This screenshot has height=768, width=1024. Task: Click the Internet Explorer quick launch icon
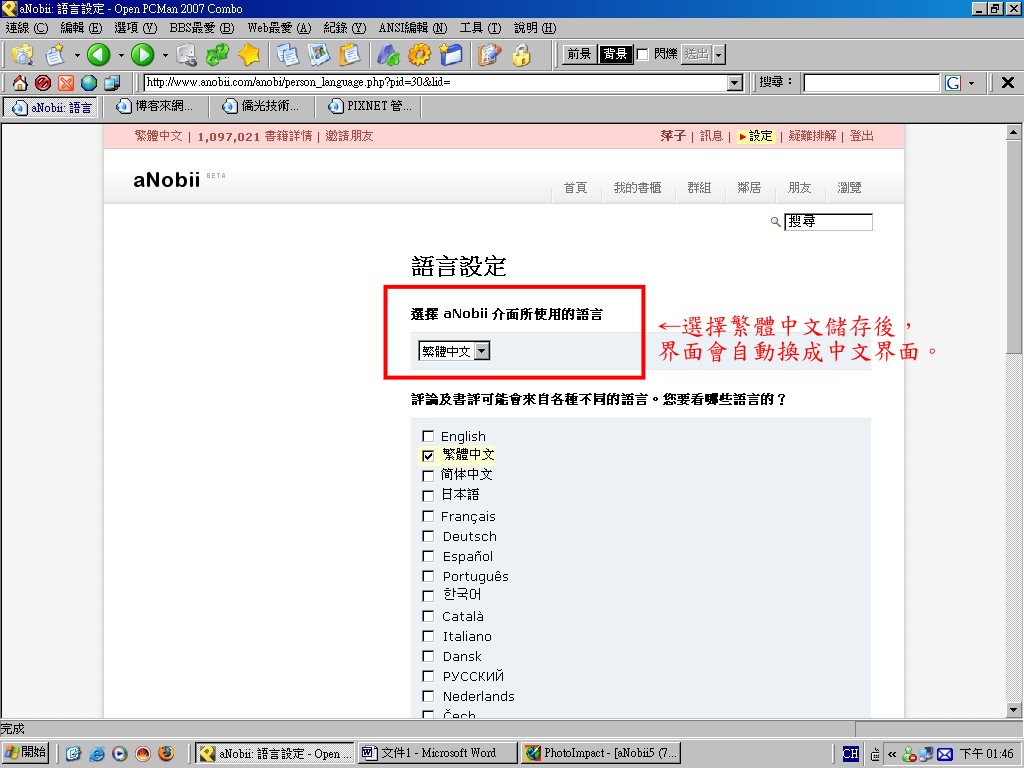[x=97, y=753]
